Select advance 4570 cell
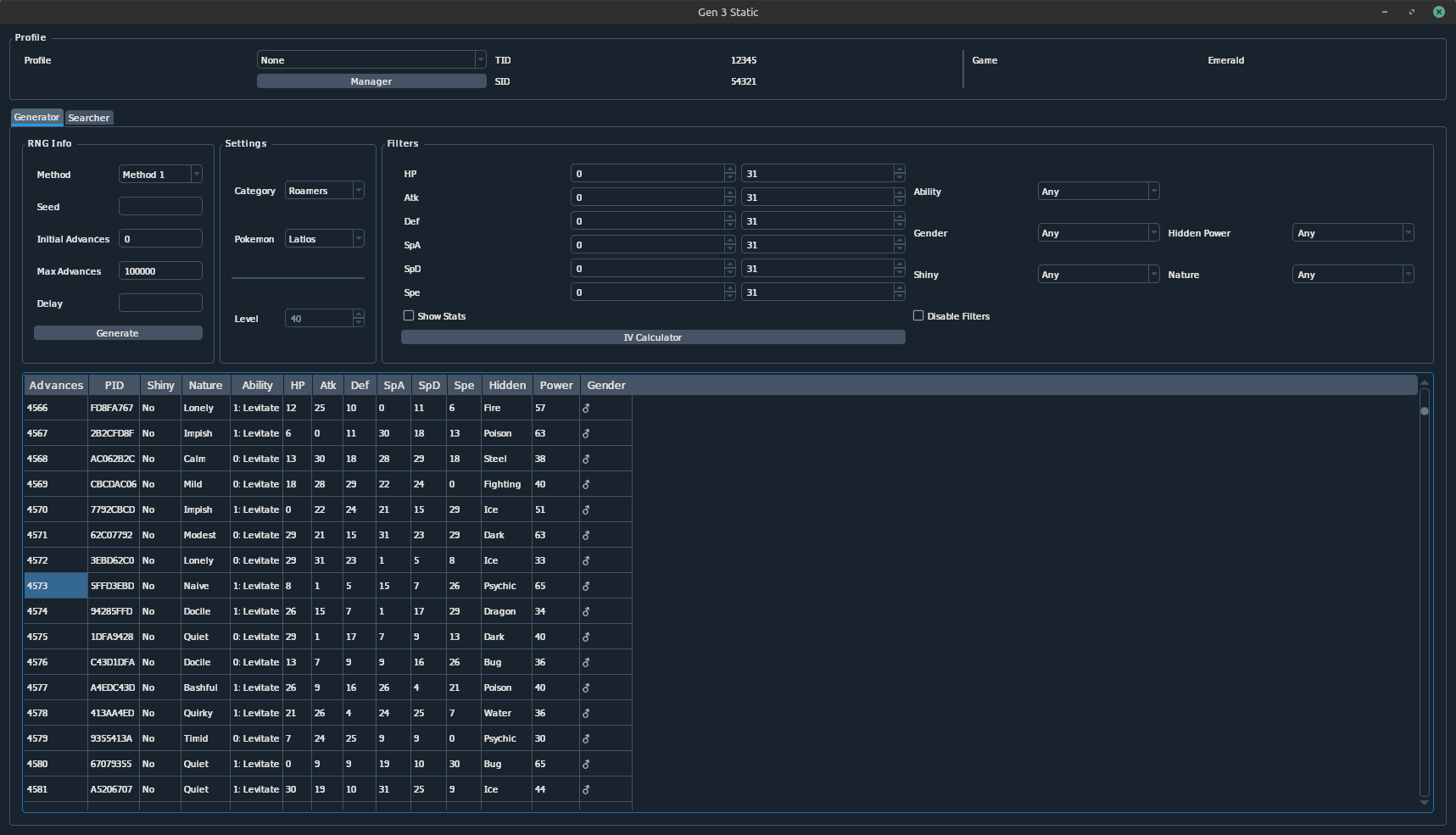 pos(56,509)
